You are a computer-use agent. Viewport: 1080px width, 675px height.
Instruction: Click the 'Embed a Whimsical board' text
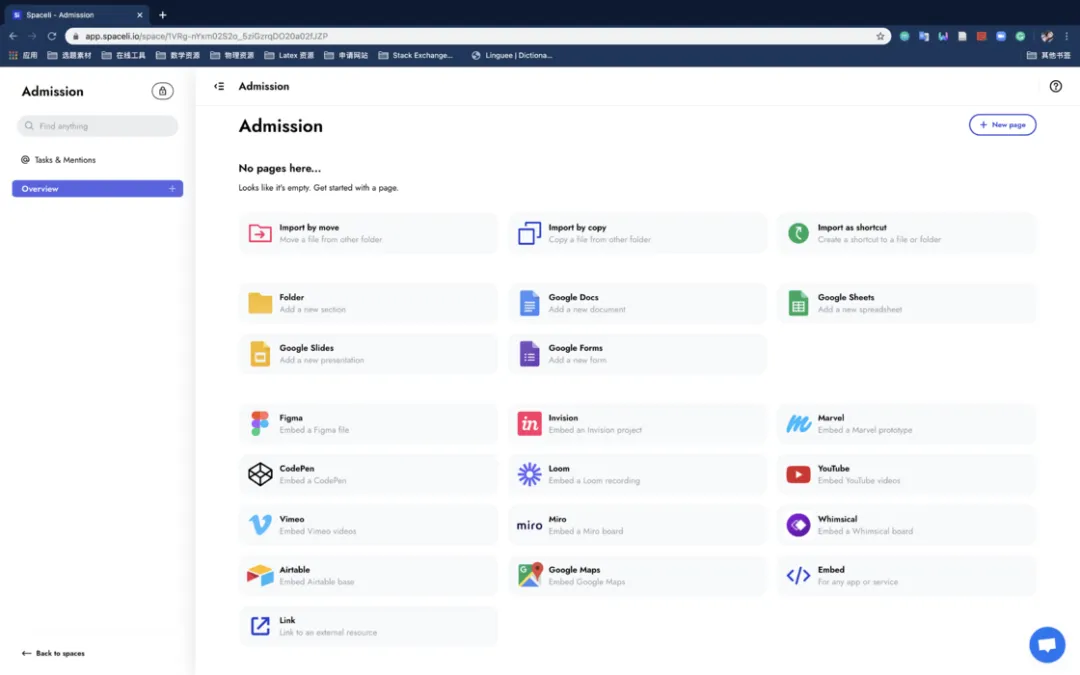tap(865, 532)
